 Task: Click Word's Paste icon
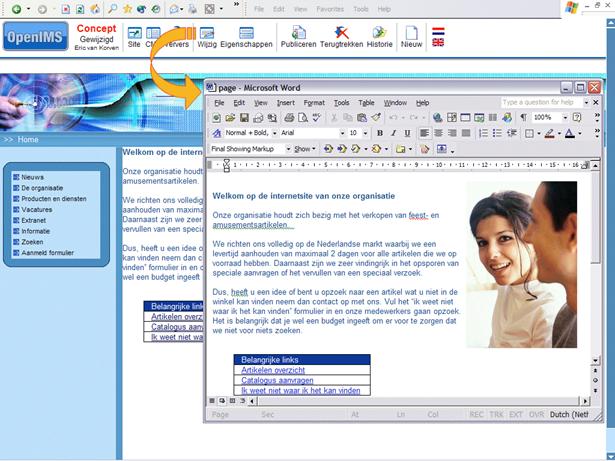point(362,117)
